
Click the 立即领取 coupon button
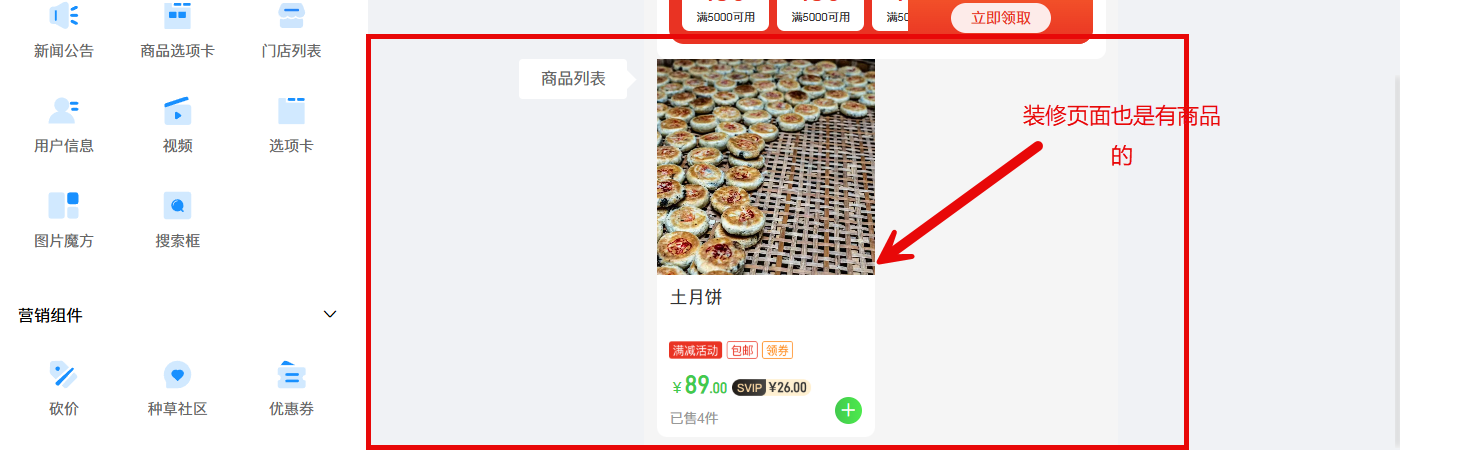(x=1001, y=18)
